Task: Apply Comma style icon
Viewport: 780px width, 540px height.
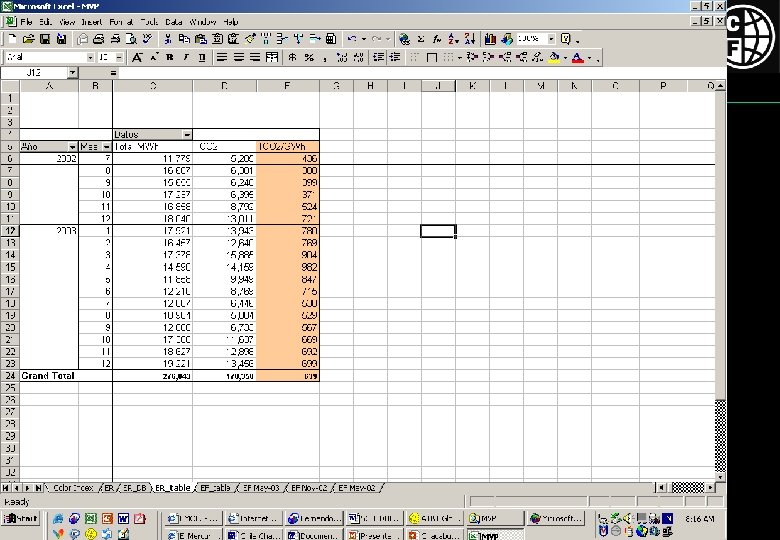Action: tap(325, 58)
